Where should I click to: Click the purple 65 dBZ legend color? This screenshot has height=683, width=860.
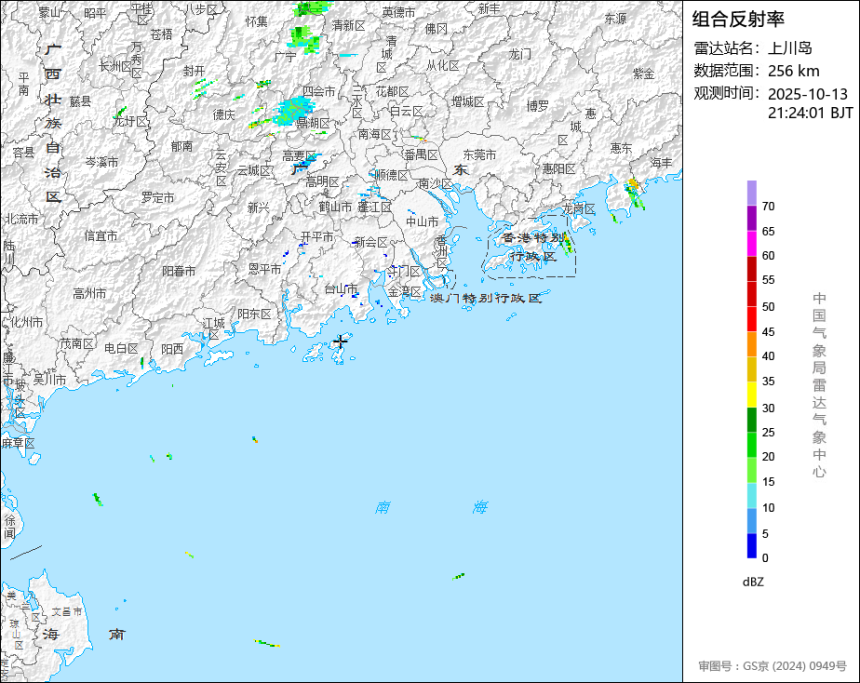(751, 218)
